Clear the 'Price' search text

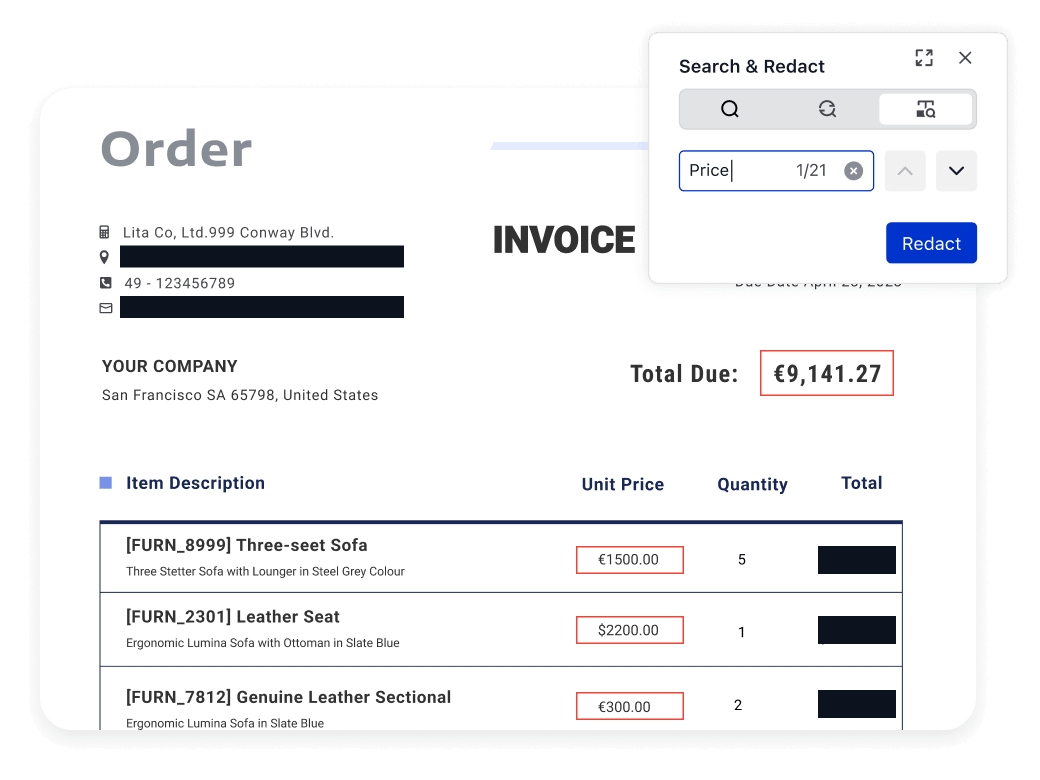click(x=853, y=171)
